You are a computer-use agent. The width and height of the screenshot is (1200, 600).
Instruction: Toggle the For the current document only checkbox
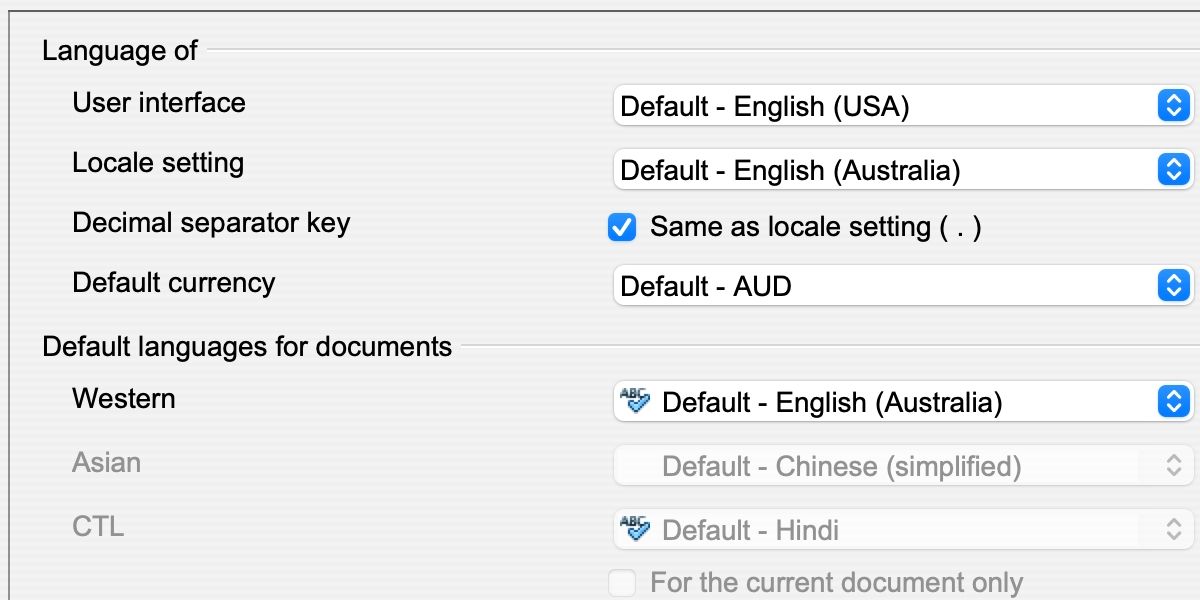click(x=622, y=583)
